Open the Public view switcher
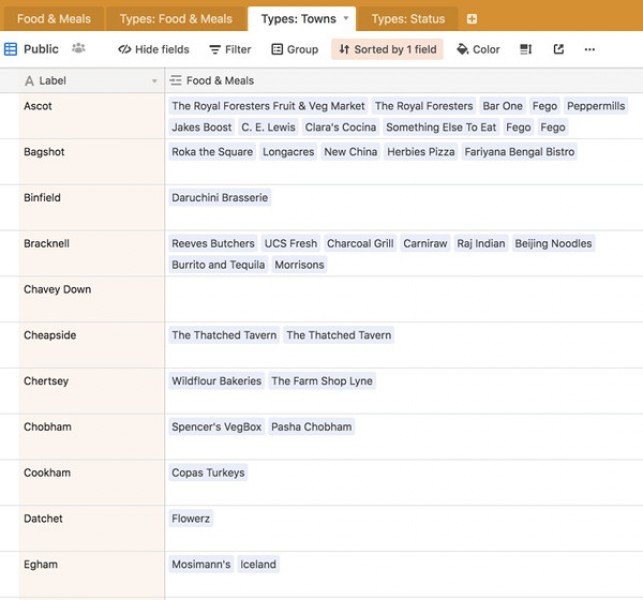The height and width of the screenshot is (600, 643). coord(41,49)
